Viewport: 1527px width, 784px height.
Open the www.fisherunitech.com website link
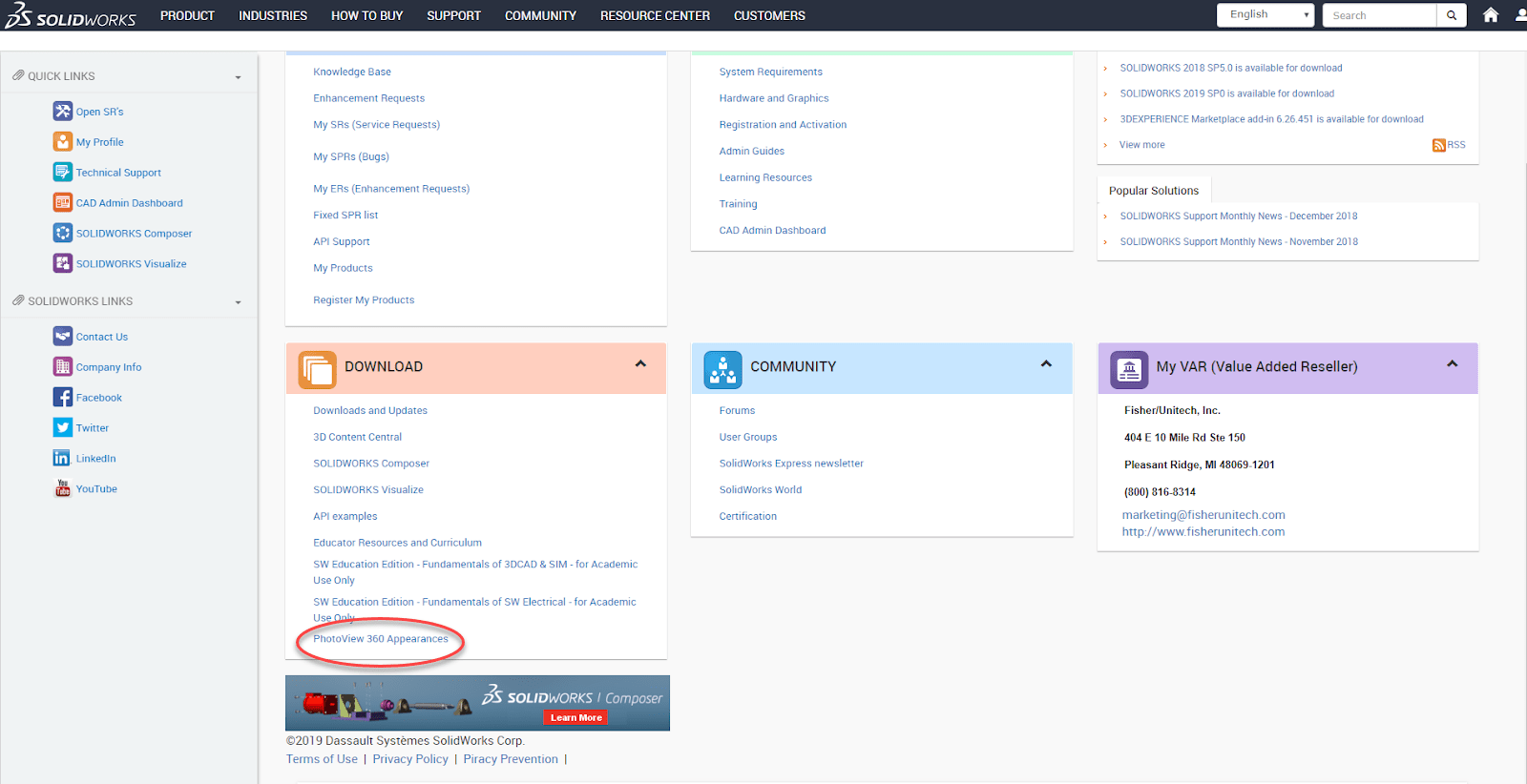[1203, 531]
